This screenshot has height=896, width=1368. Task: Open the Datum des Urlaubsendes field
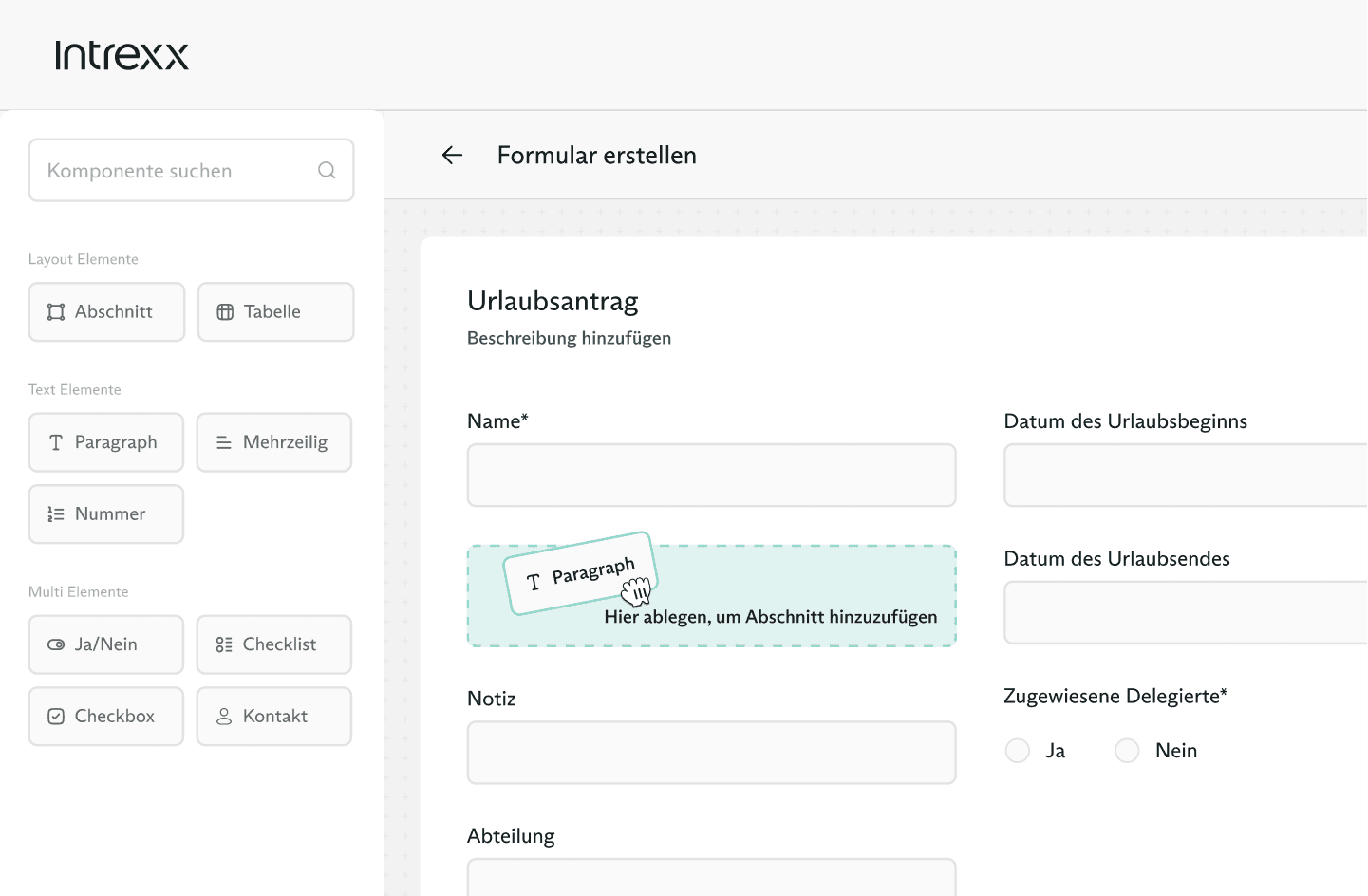point(1185,613)
